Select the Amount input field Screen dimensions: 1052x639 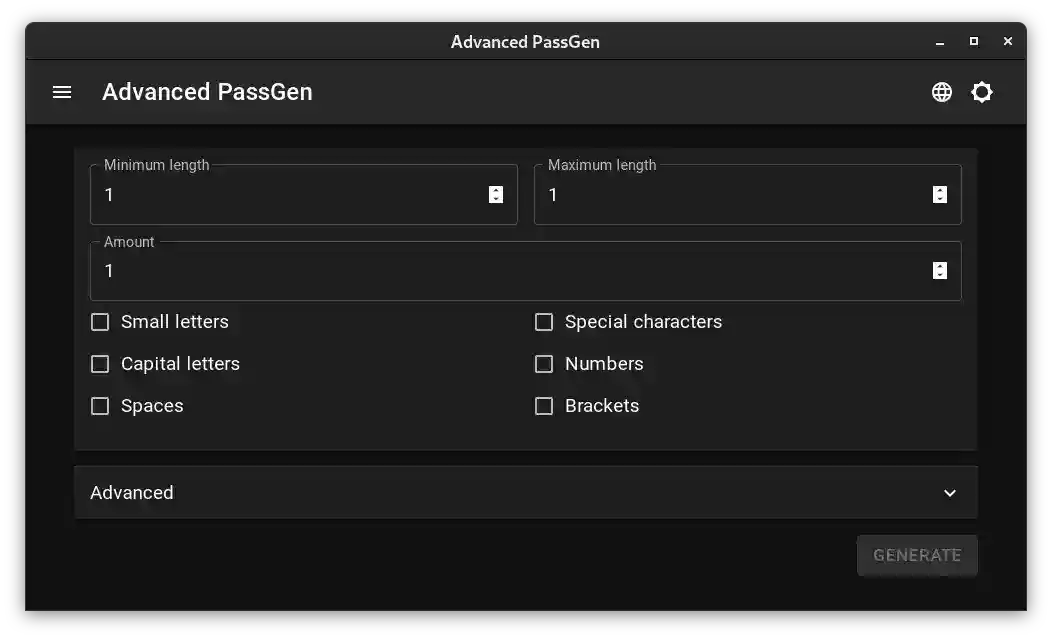click(500, 270)
